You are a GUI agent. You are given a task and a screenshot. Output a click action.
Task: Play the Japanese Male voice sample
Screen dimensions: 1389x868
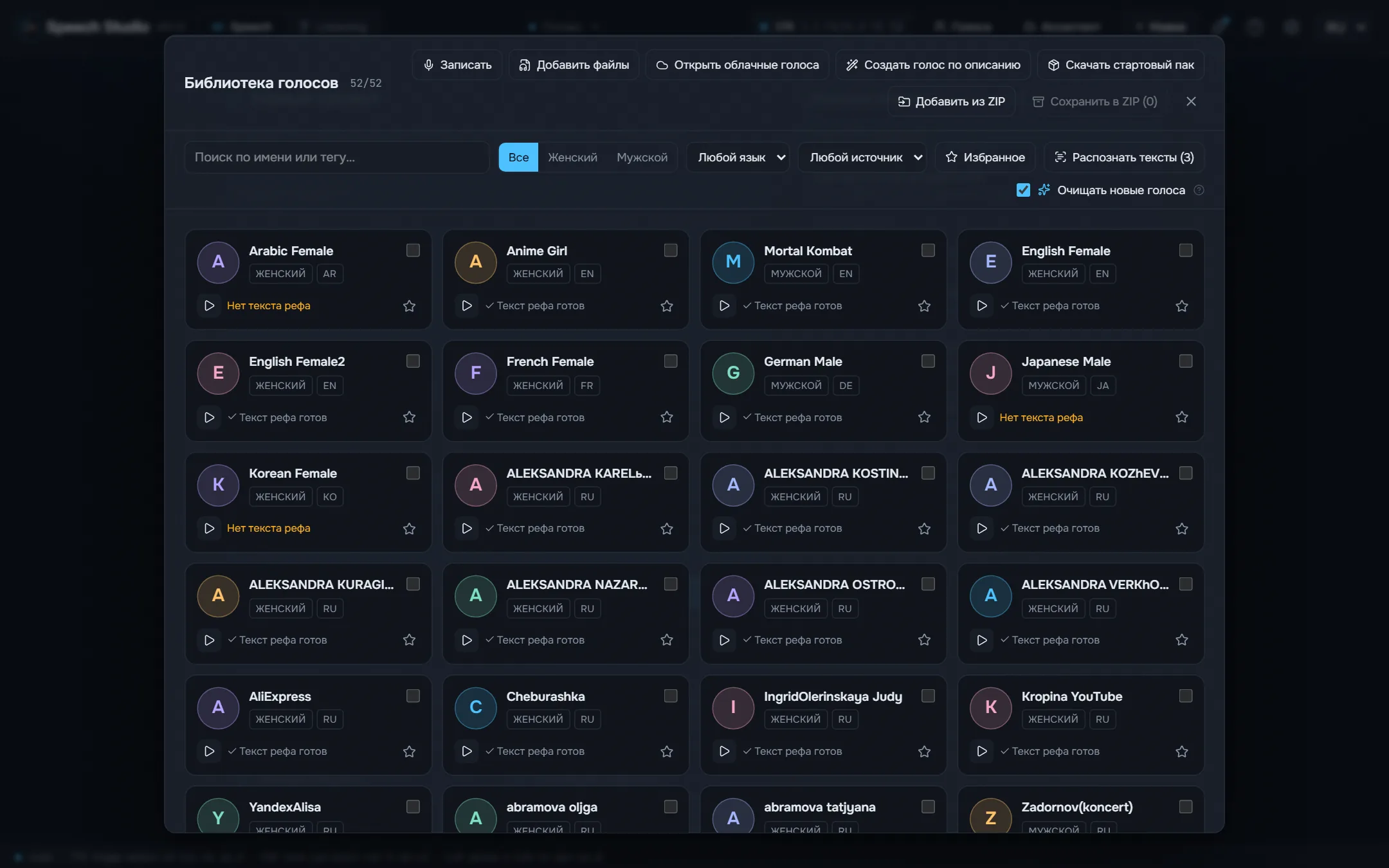pyautogui.click(x=982, y=417)
